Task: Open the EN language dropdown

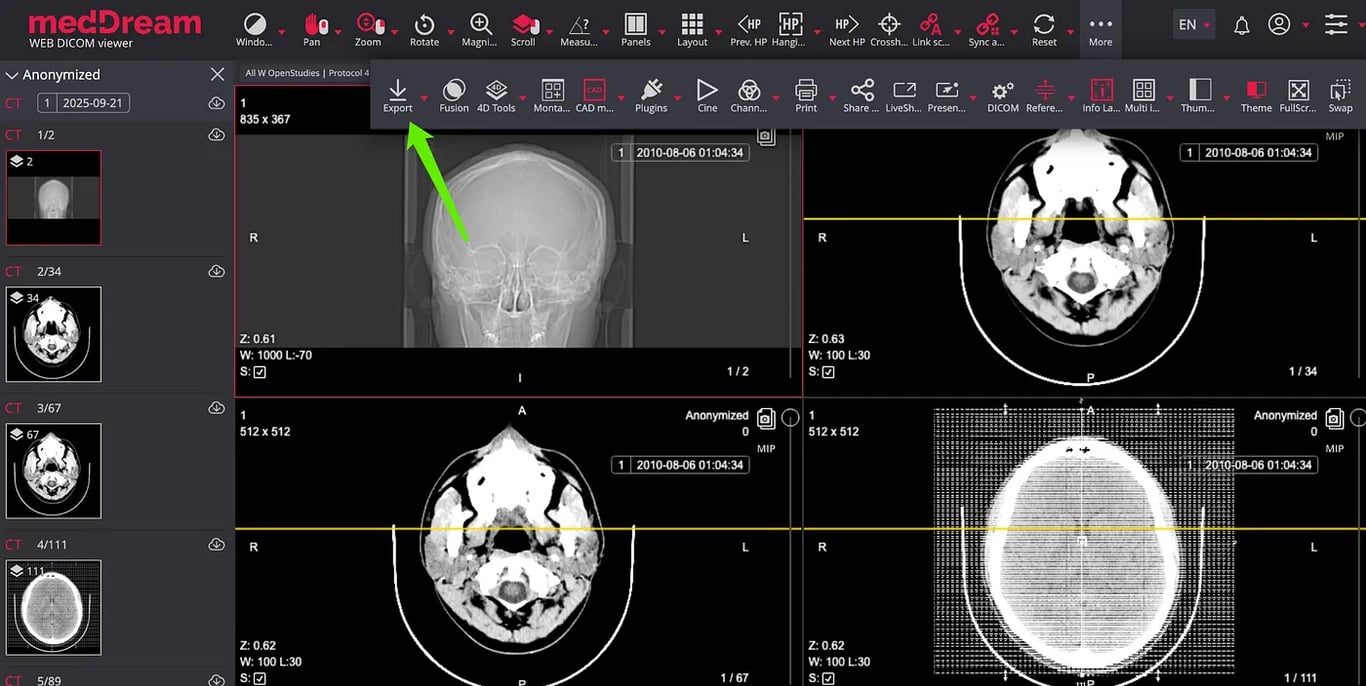Action: click(1194, 24)
